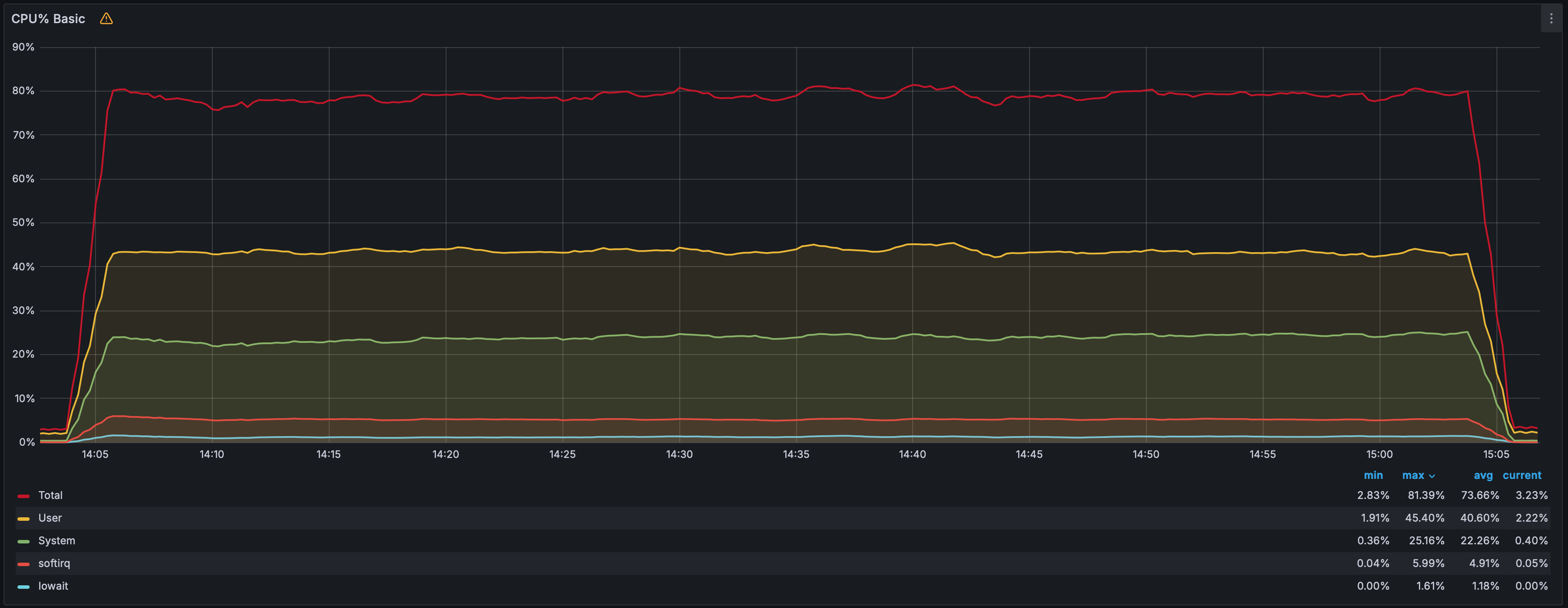Image resolution: width=1568 pixels, height=608 pixels.
Task: Click the 15:05 time axis label
Action: click(1496, 454)
